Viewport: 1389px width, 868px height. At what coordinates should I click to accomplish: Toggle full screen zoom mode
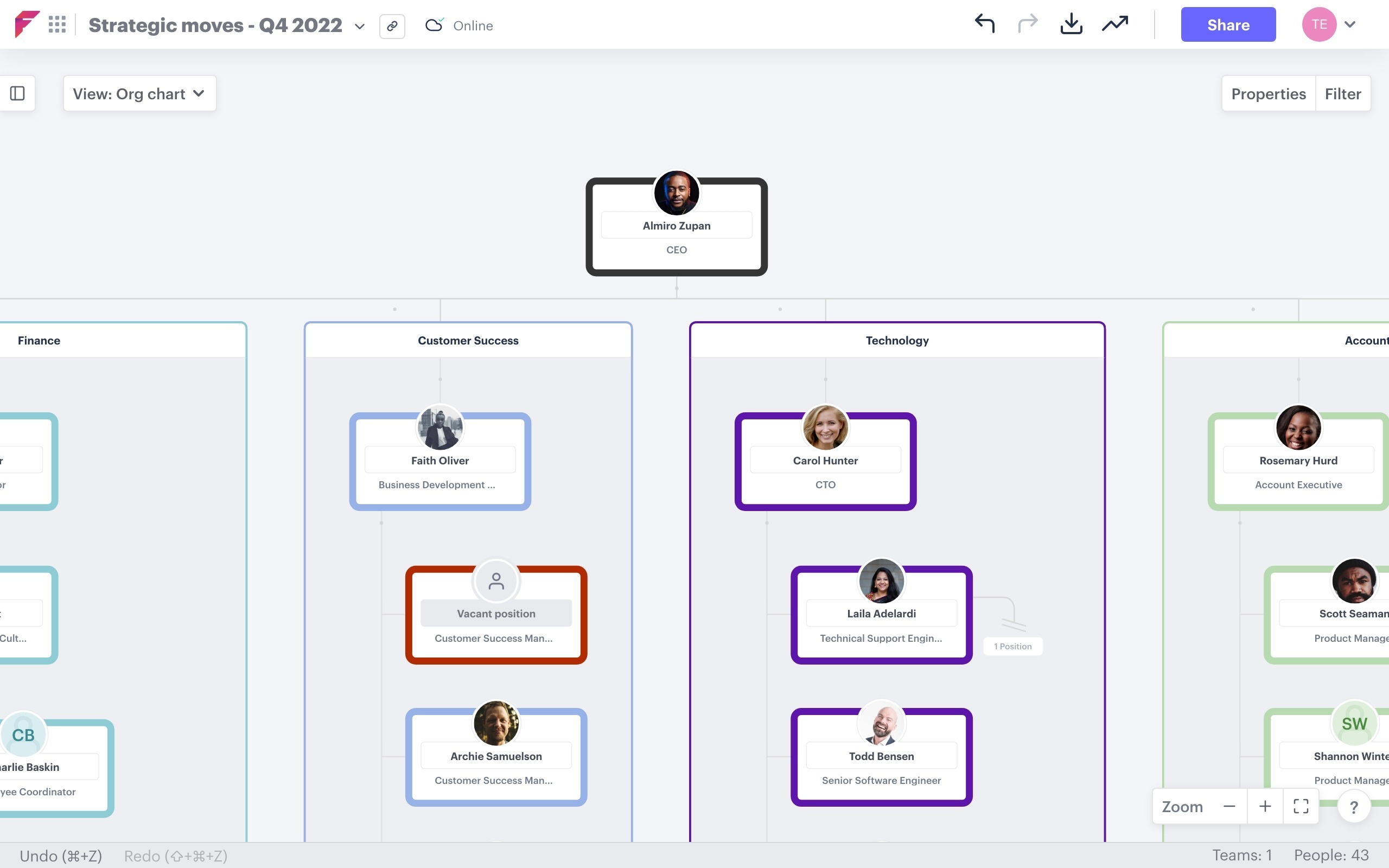point(1301,806)
